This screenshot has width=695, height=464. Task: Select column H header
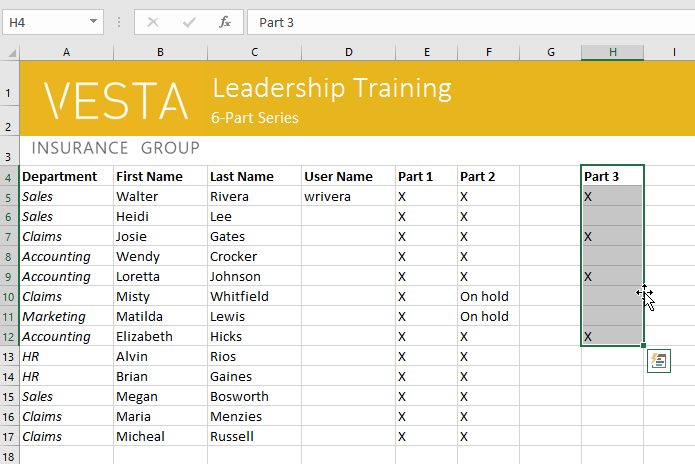[x=612, y=52]
